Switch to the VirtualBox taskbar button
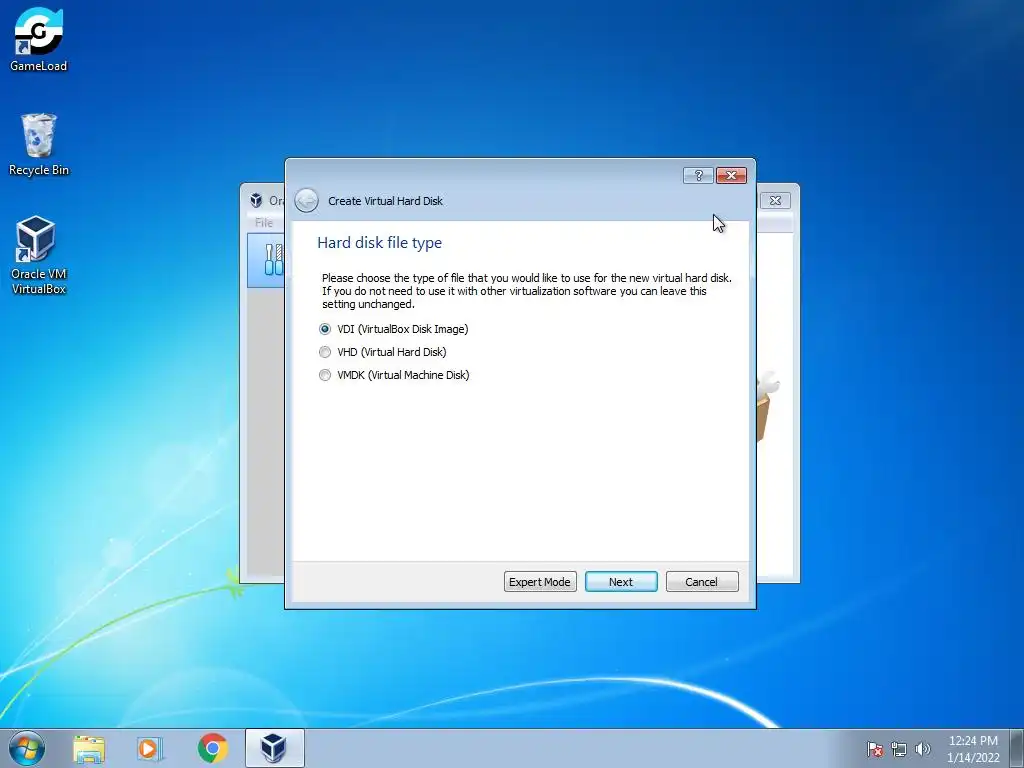Image resolution: width=1024 pixels, height=768 pixels. 274,748
